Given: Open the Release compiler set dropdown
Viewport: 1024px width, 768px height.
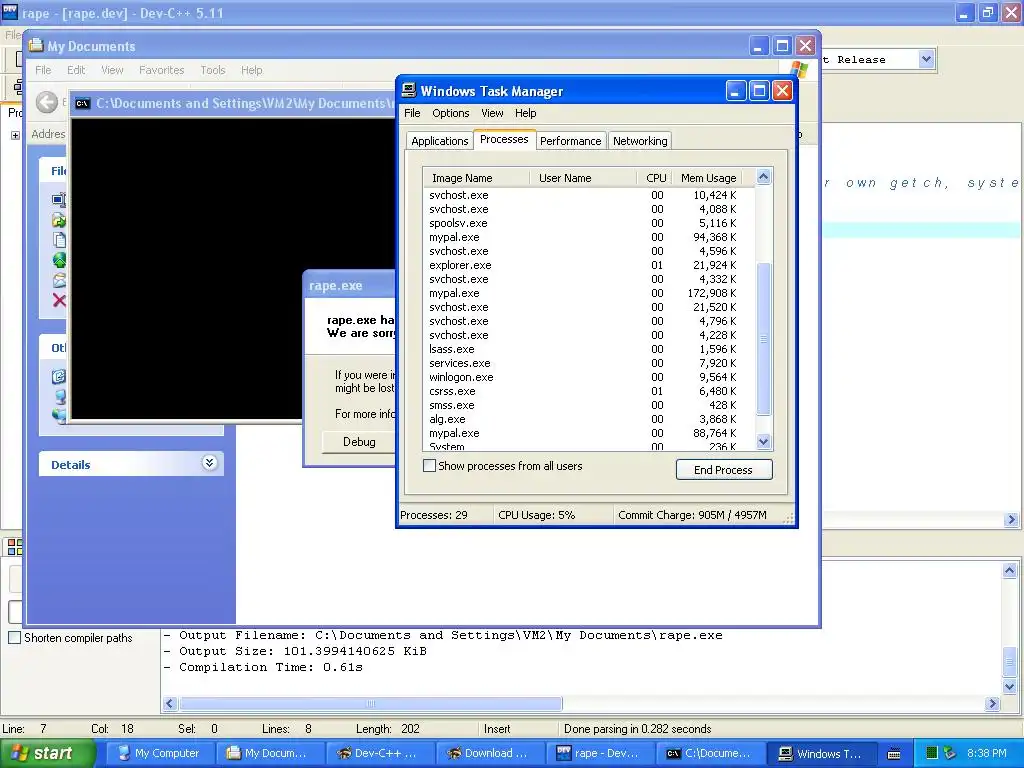Looking at the screenshot, I should coord(926,59).
